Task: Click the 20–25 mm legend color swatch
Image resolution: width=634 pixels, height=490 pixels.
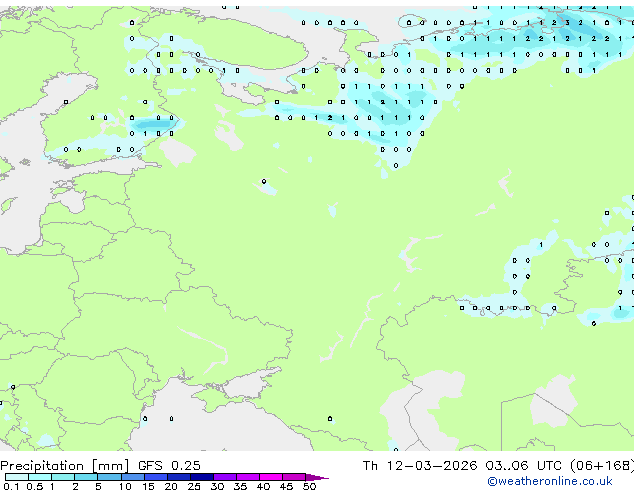Action: click(179, 477)
